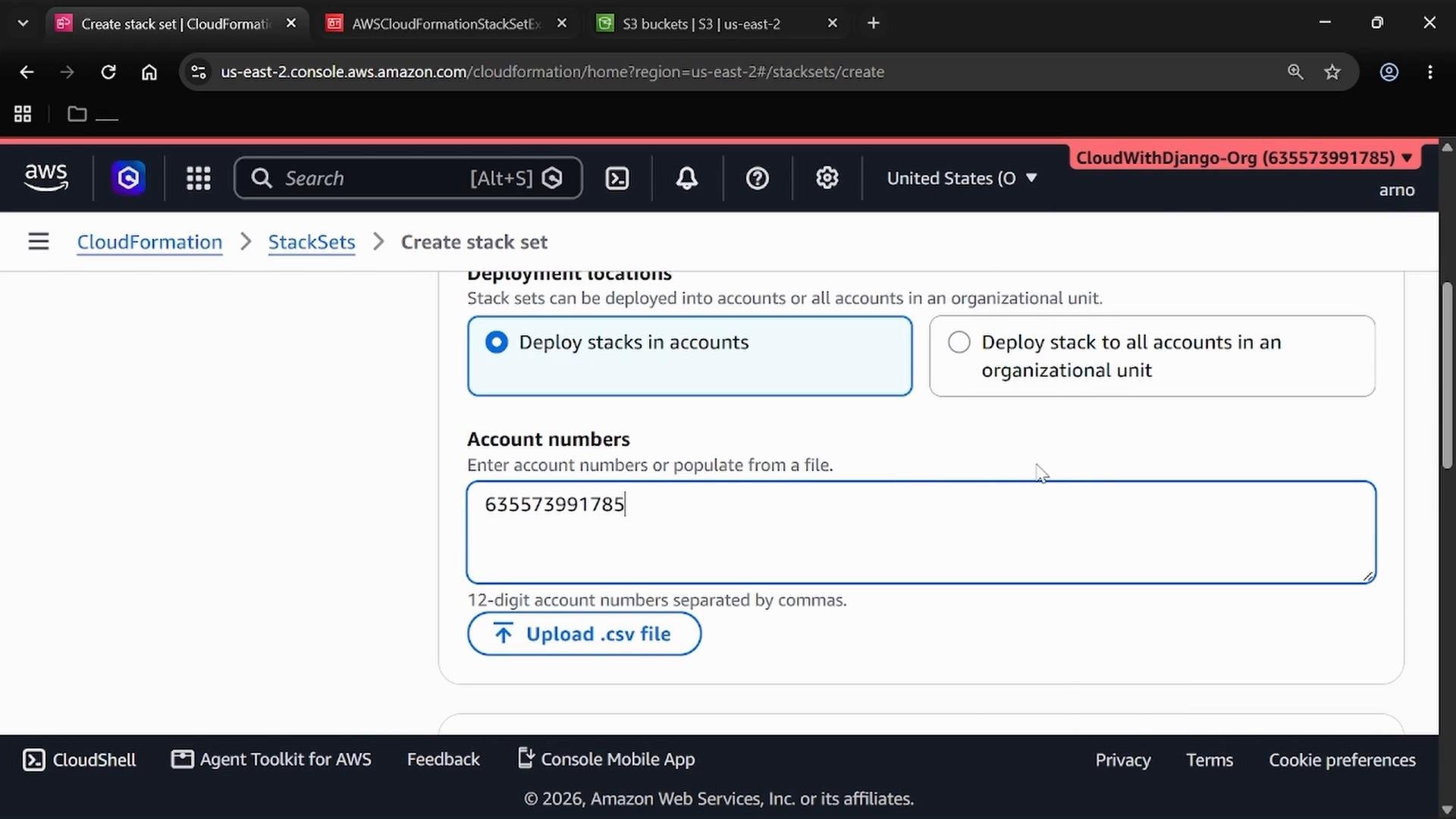Viewport: 1456px width, 819px height.
Task: Click the 'arno' username text
Action: pos(1397,190)
